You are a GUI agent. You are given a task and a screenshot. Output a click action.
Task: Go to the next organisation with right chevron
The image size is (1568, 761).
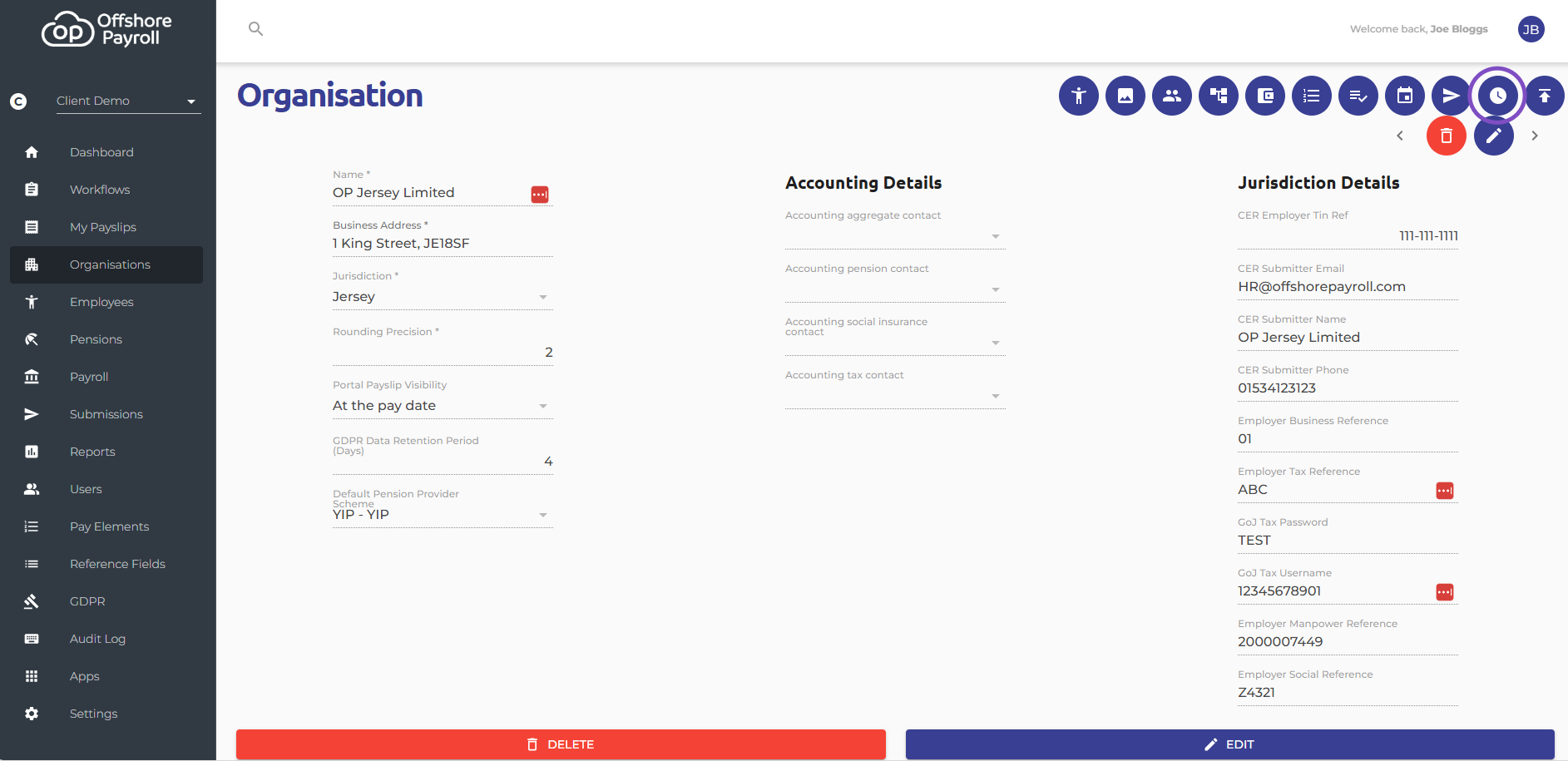[x=1535, y=136]
